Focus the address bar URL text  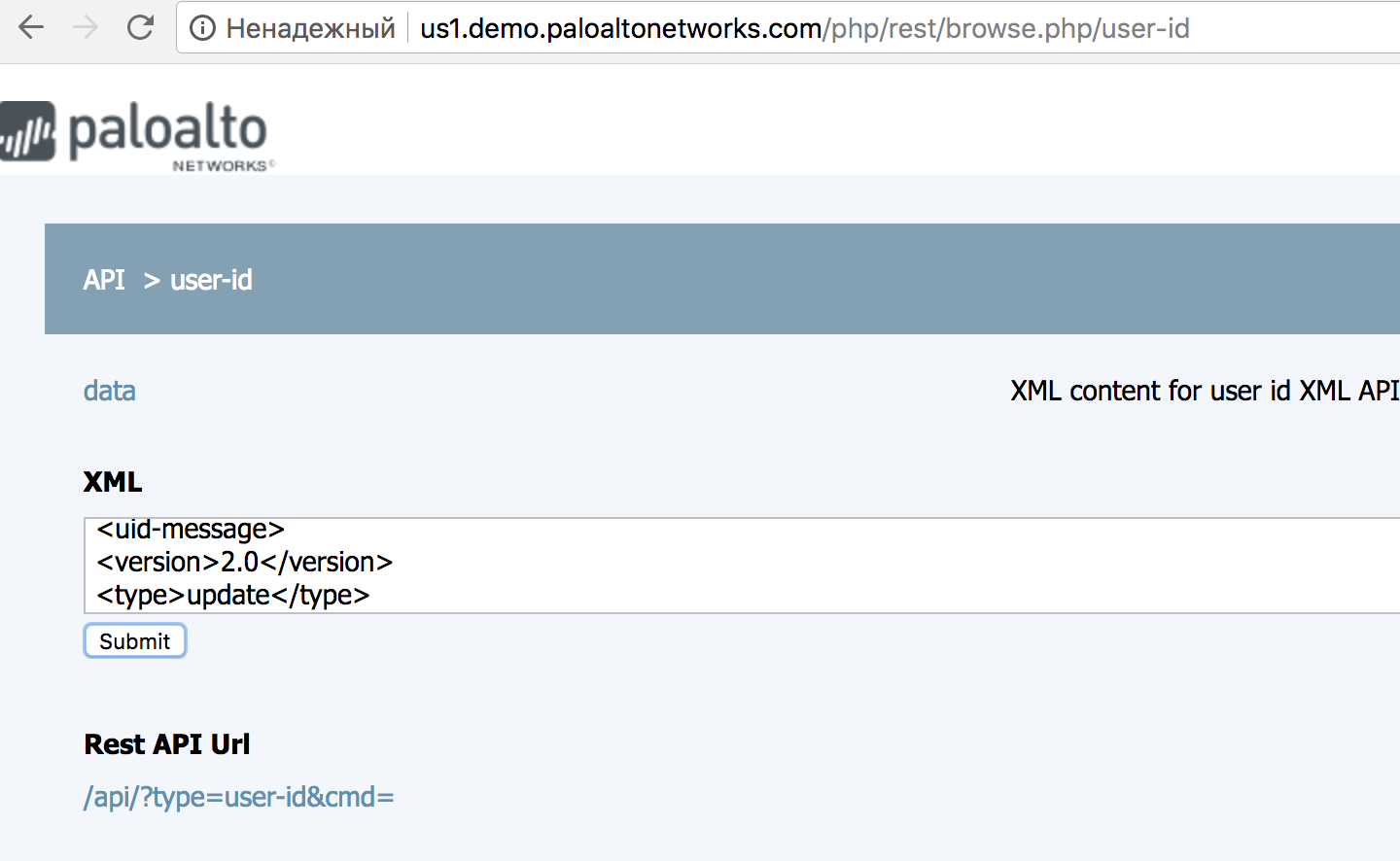point(804,28)
